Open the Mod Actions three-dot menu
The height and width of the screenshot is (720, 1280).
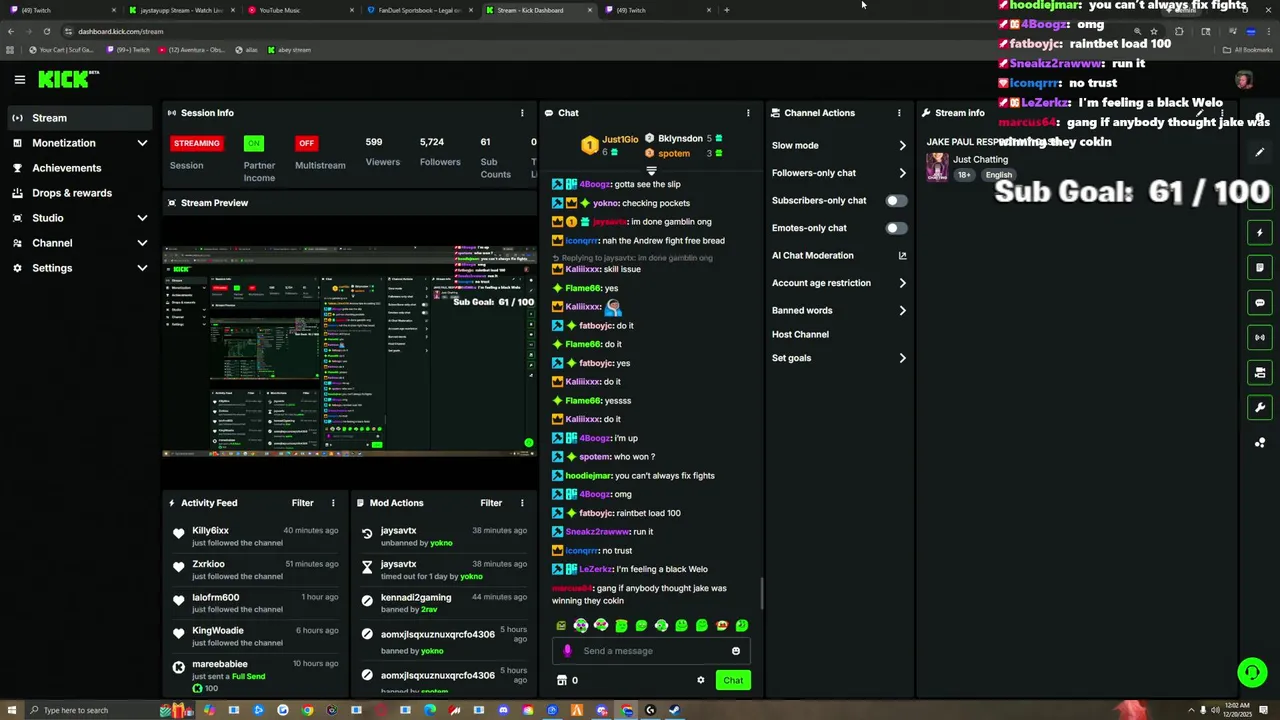(x=521, y=503)
